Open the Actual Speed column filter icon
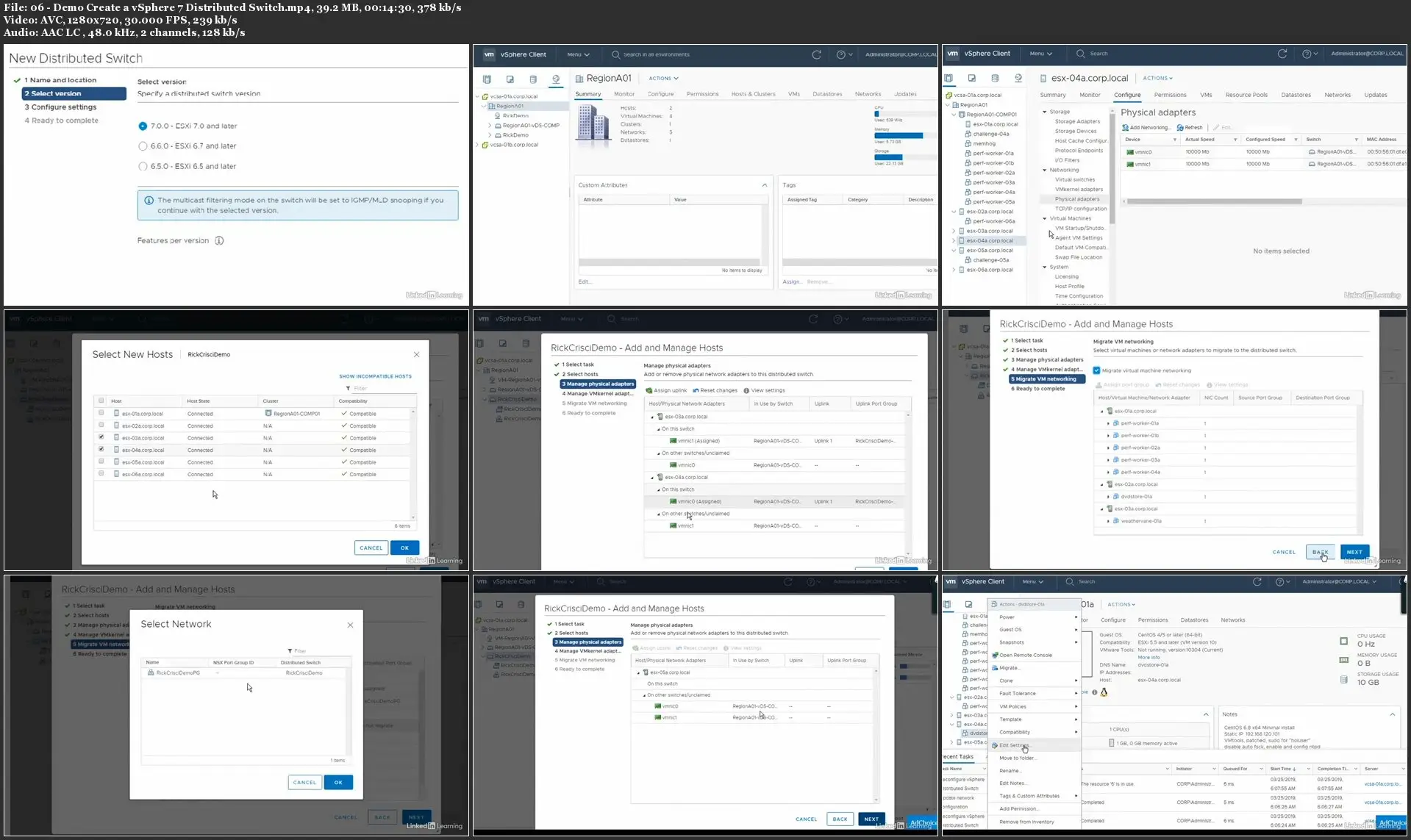 point(1235,140)
